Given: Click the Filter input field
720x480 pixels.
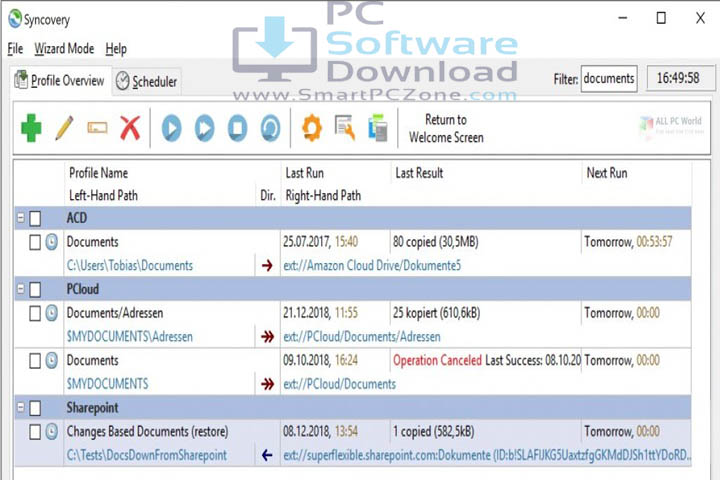Looking at the screenshot, I should [x=609, y=79].
